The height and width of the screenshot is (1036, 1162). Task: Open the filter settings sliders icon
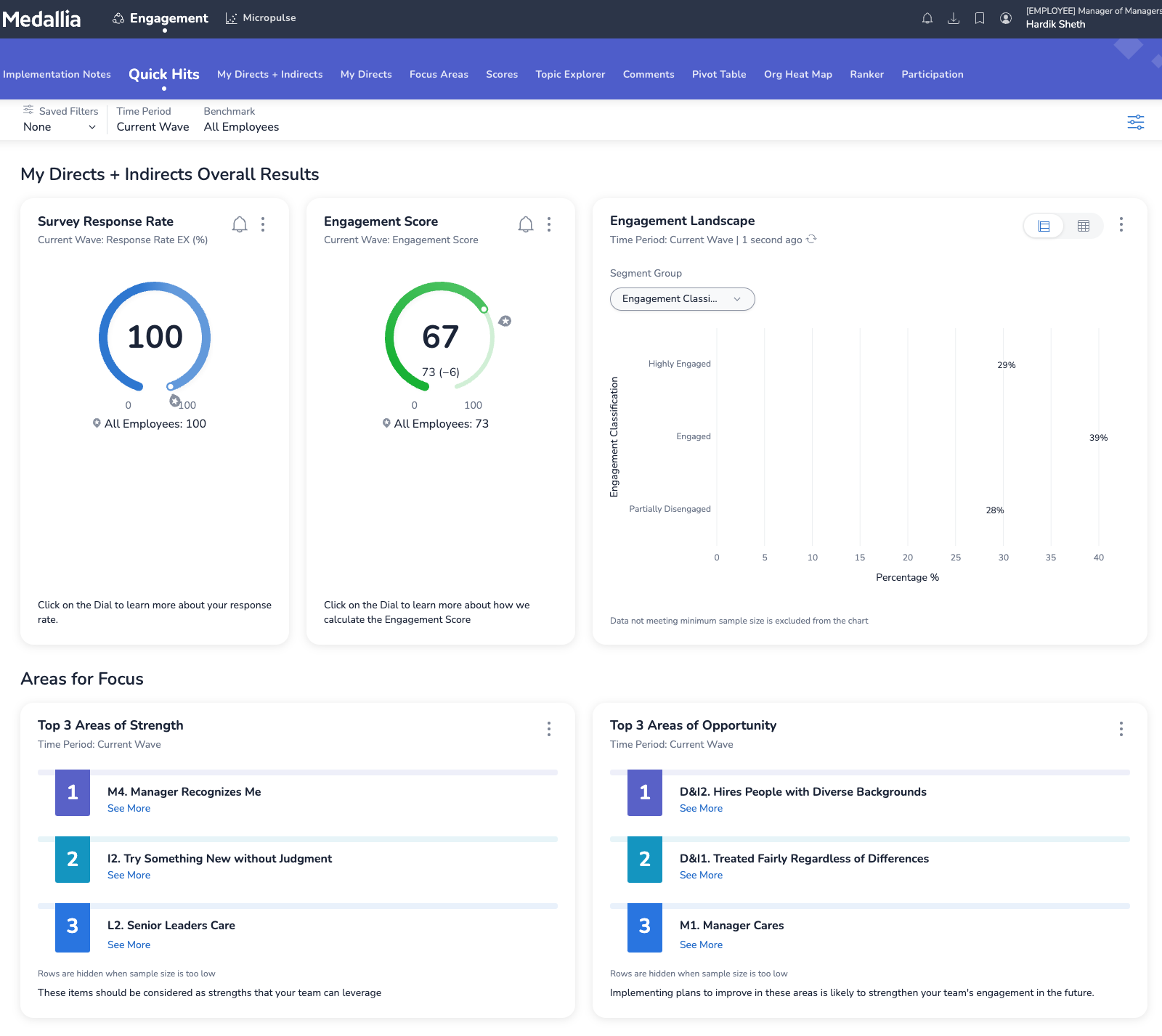click(1135, 122)
